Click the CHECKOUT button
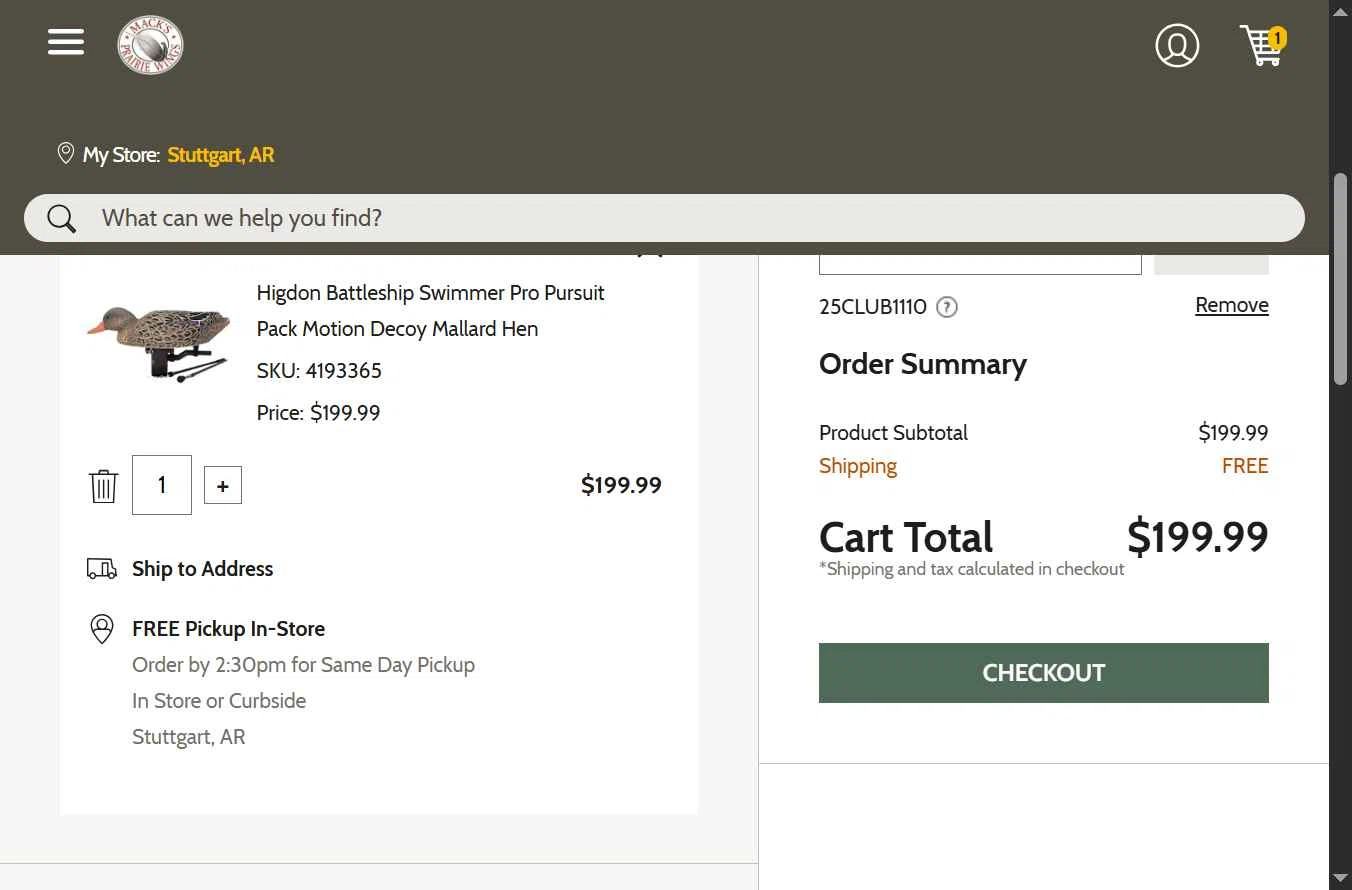Viewport: 1352px width, 890px height. pyautogui.click(x=1044, y=673)
